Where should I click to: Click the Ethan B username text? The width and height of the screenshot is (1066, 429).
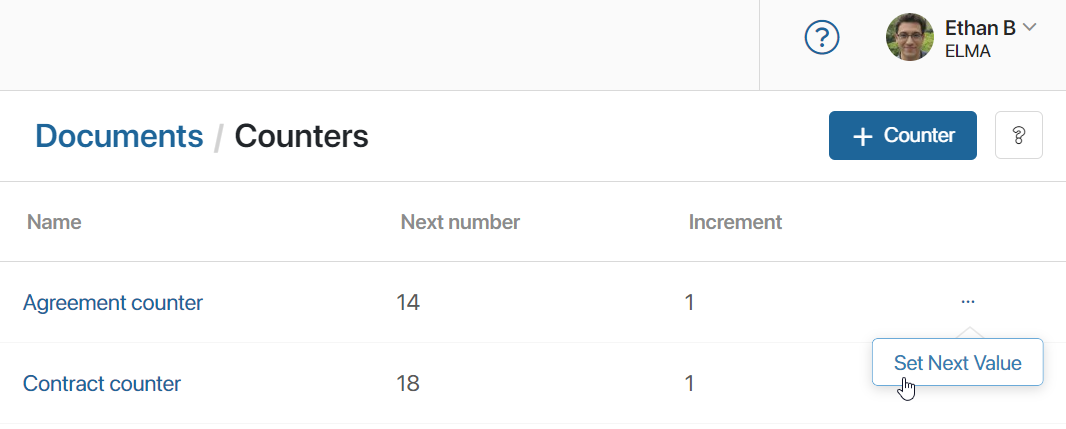pyautogui.click(x=980, y=28)
